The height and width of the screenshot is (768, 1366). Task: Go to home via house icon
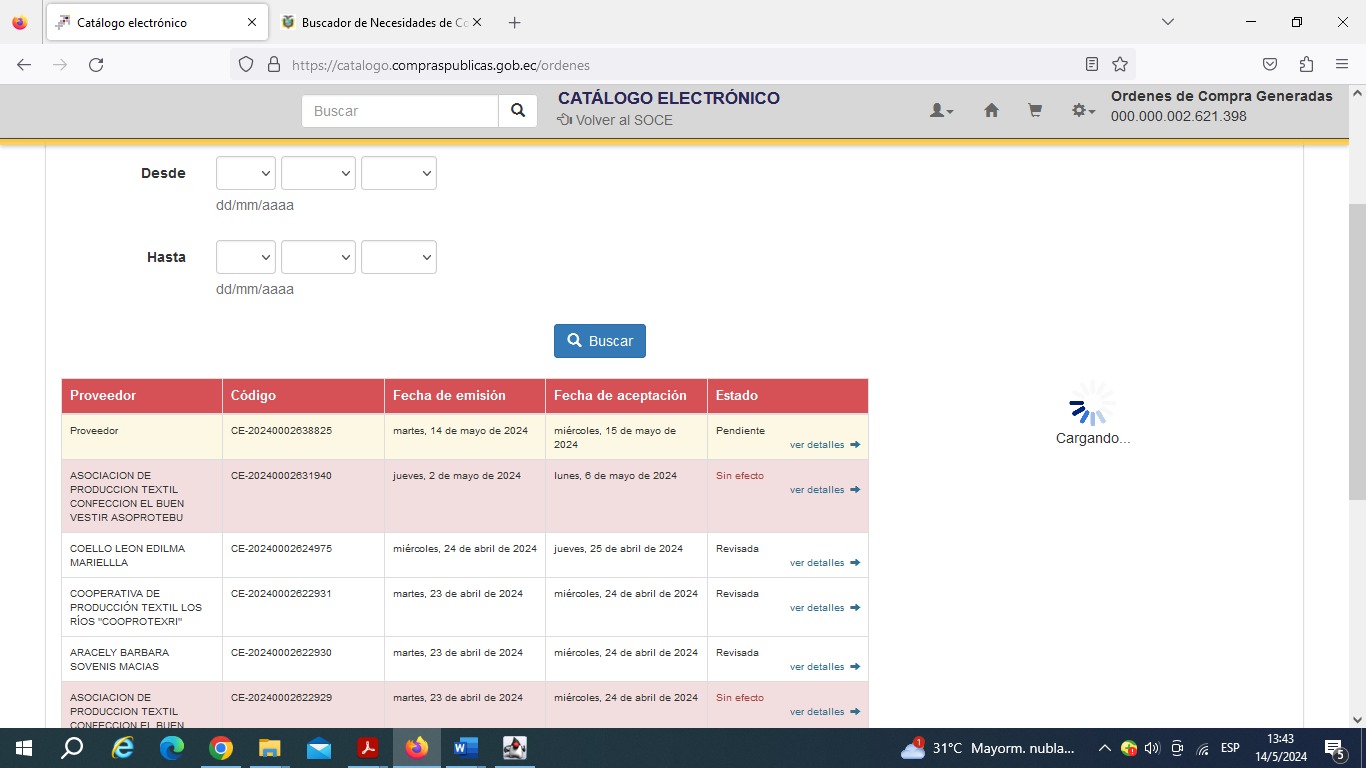991,111
